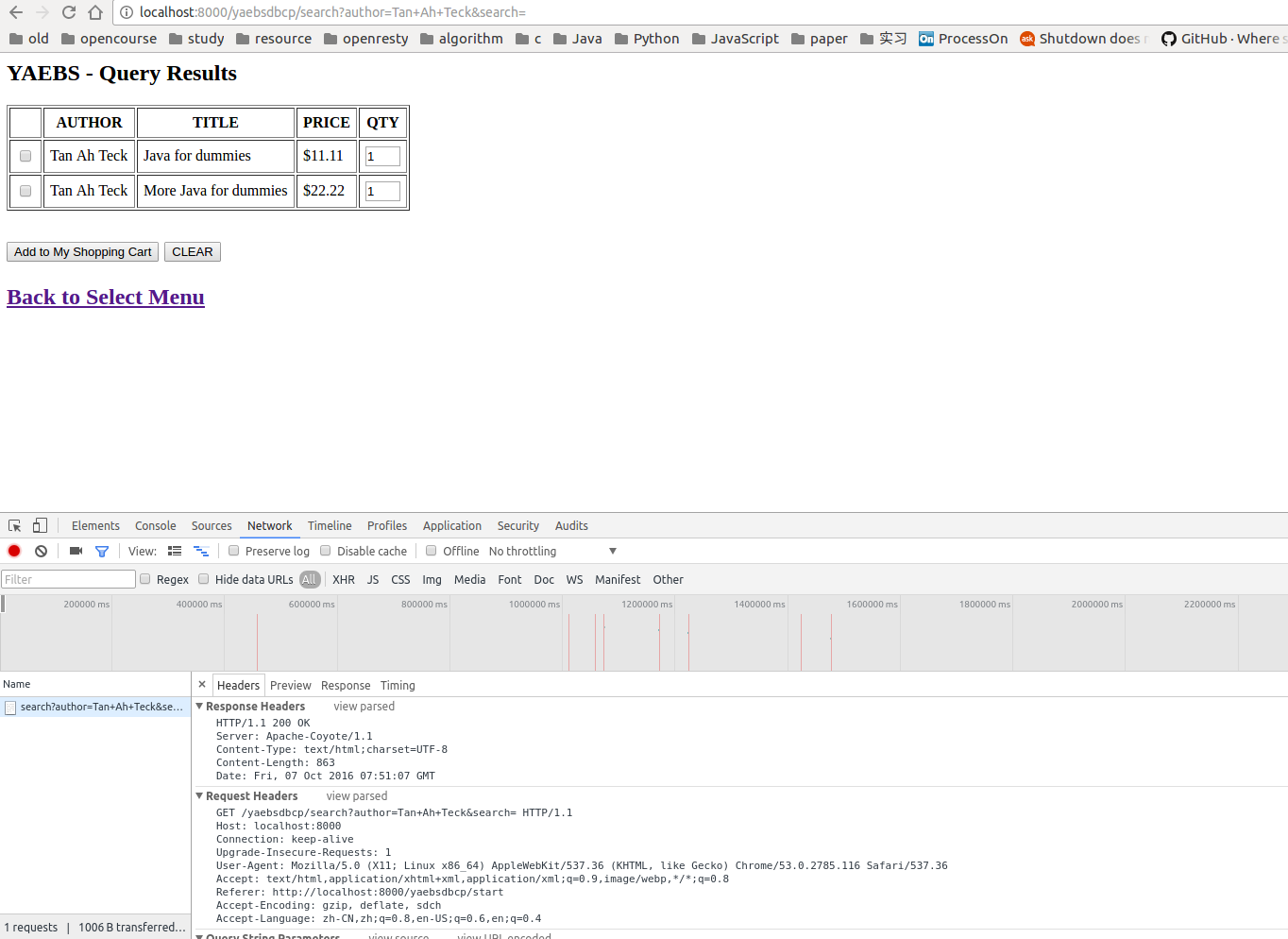Click the quantity field for 'Java for dummies'
The height and width of the screenshot is (939, 1288).
coord(382,157)
